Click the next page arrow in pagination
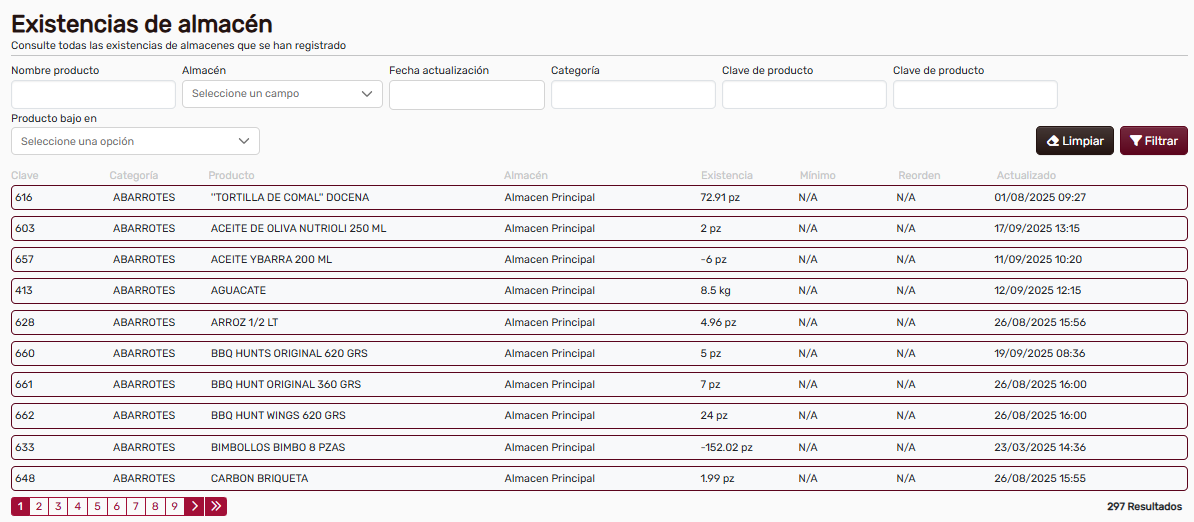This screenshot has height=522, width=1194. click(x=194, y=507)
